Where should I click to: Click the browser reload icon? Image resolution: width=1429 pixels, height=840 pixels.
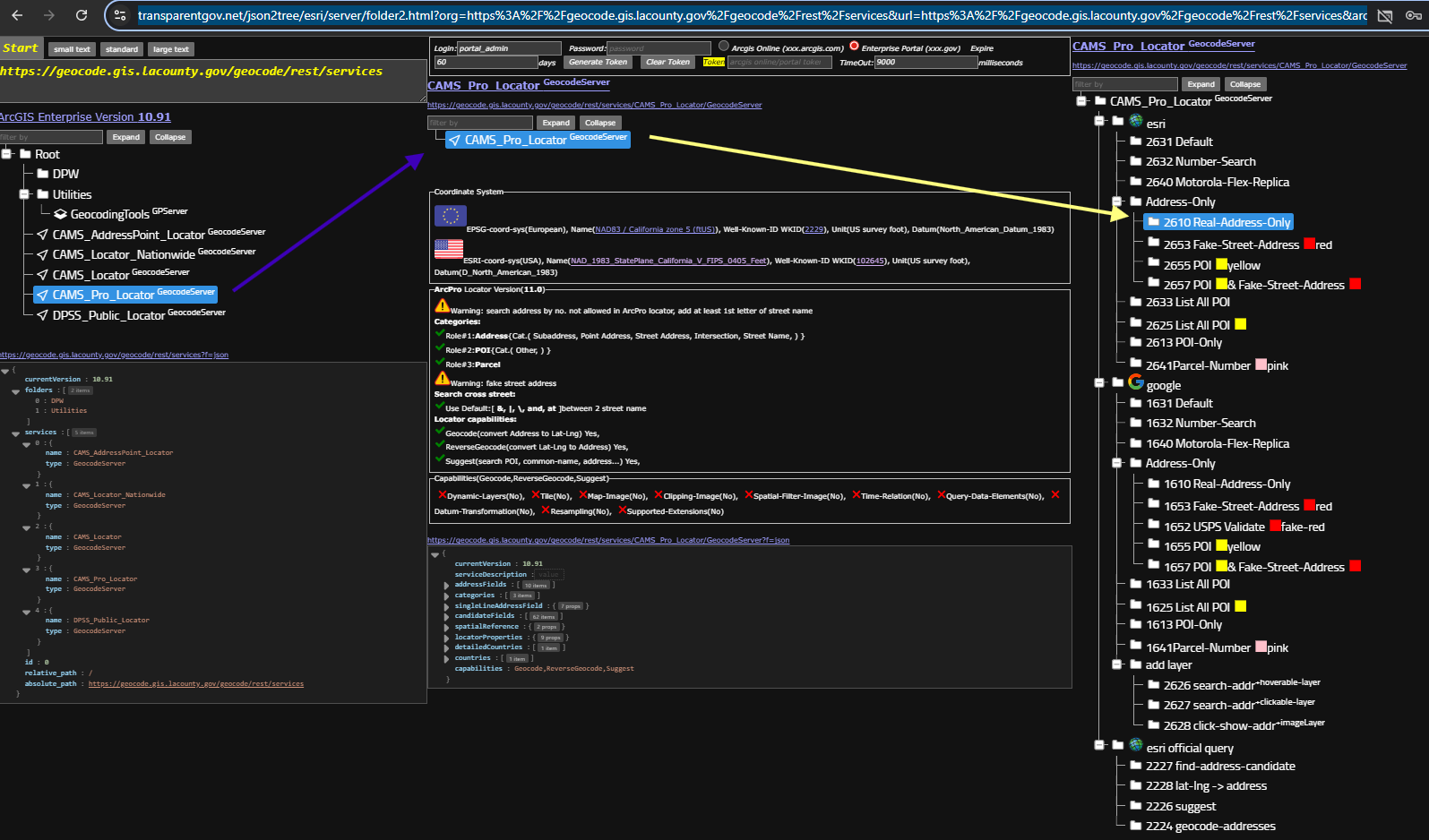click(x=82, y=15)
